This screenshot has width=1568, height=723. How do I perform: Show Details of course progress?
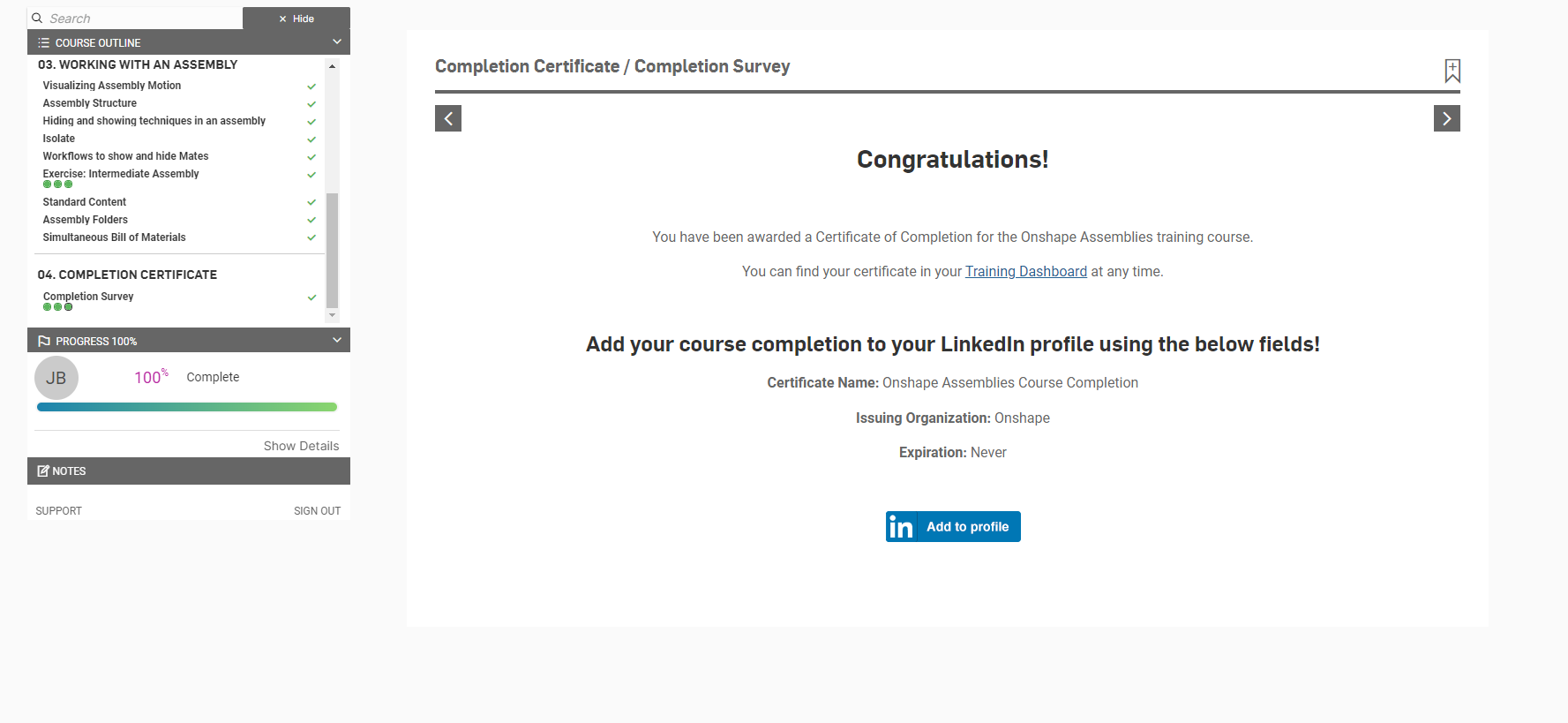coord(301,446)
